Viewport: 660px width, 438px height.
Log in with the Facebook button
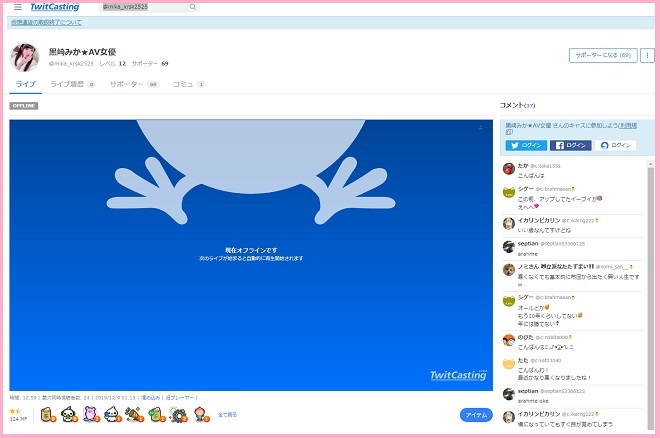point(570,145)
